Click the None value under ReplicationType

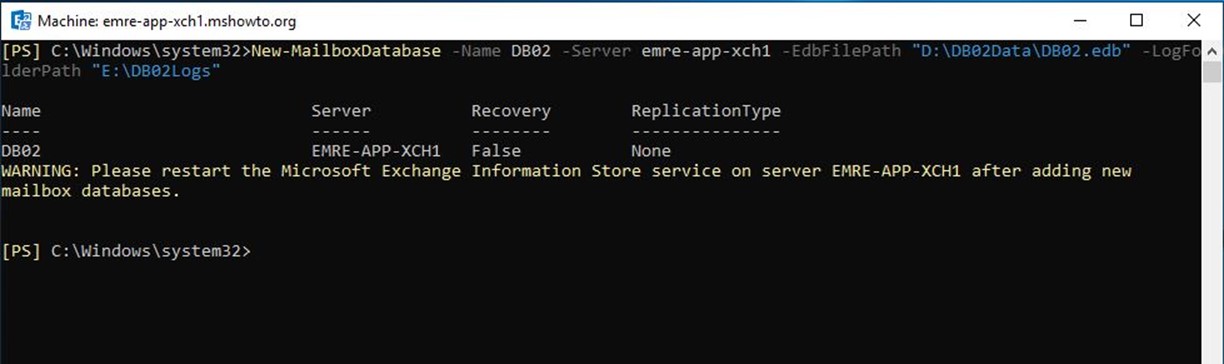(651, 151)
